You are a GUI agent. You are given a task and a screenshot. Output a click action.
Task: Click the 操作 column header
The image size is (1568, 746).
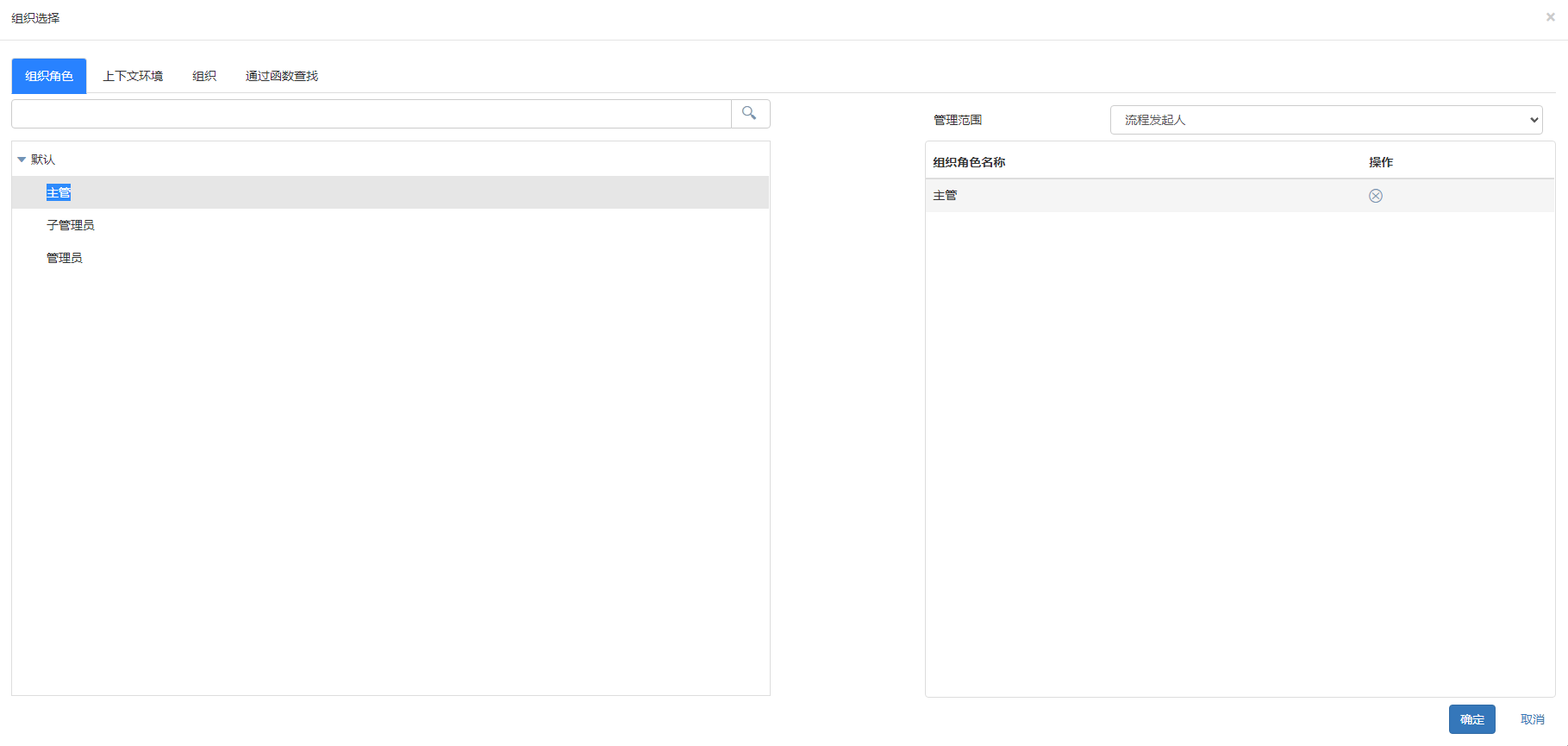[x=1380, y=162]
